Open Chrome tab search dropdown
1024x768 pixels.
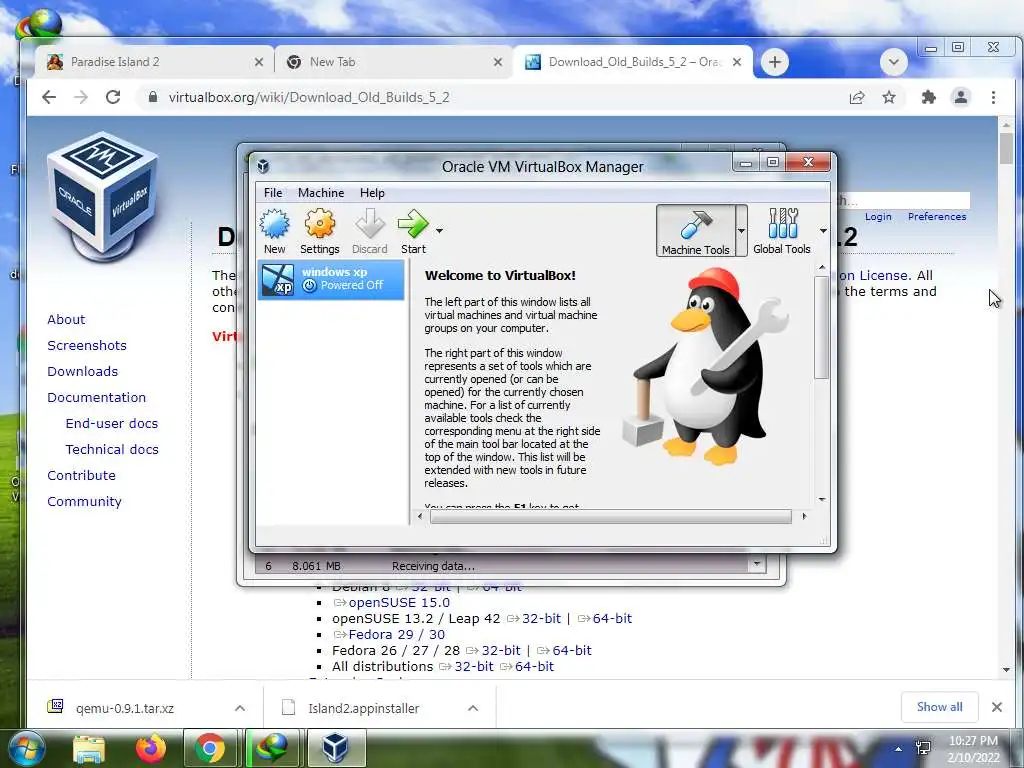click(893, 62)
